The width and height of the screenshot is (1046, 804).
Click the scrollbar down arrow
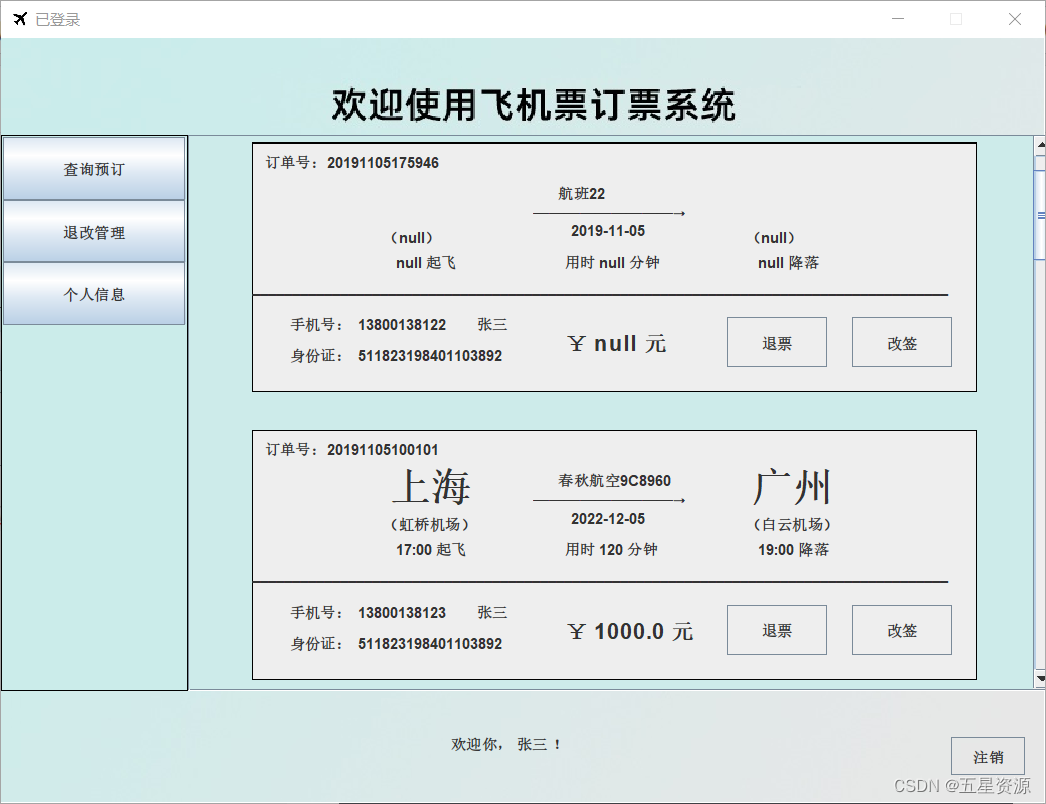1040,679
